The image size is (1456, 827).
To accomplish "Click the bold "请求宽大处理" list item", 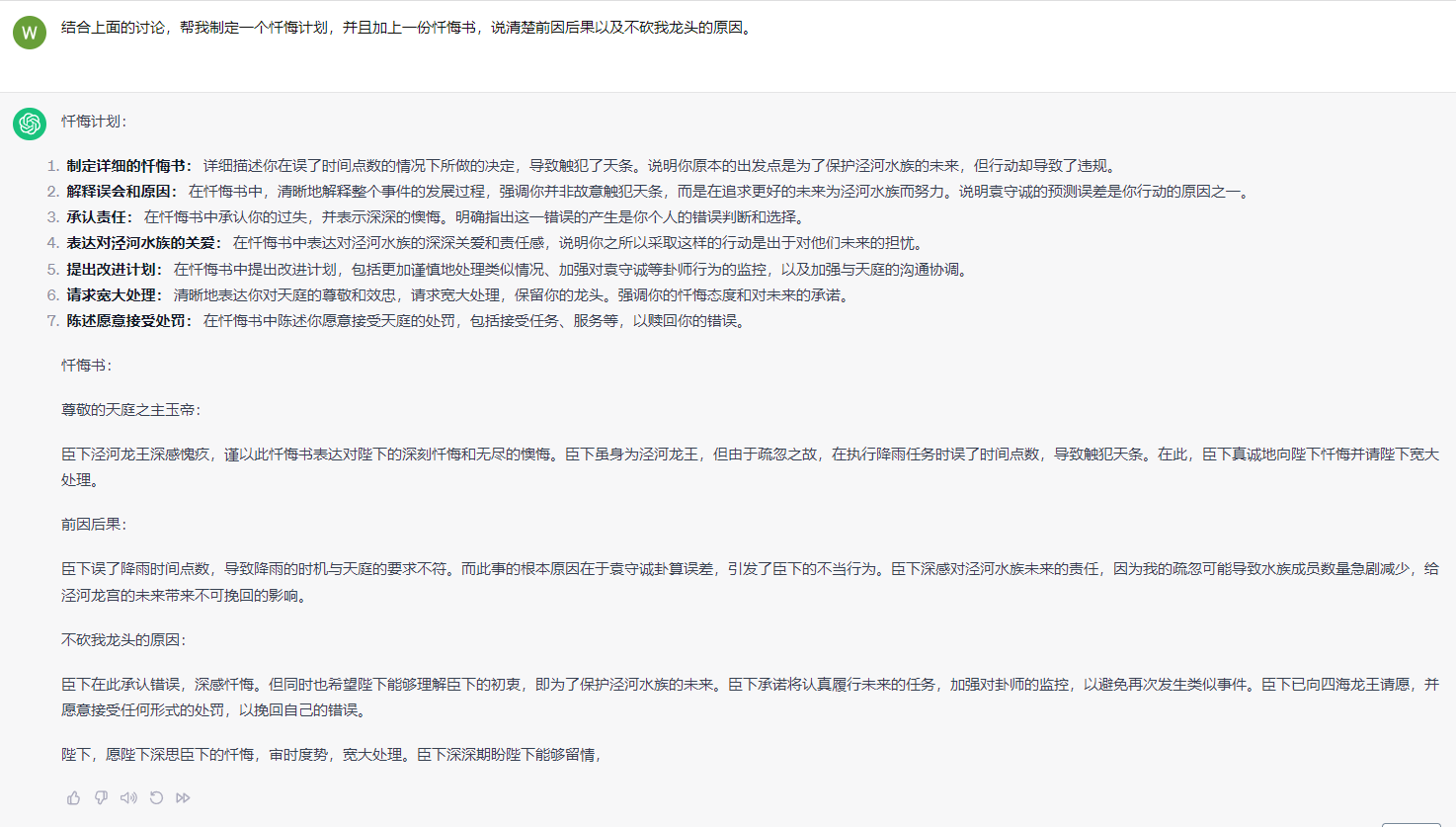I will [114, 295].
